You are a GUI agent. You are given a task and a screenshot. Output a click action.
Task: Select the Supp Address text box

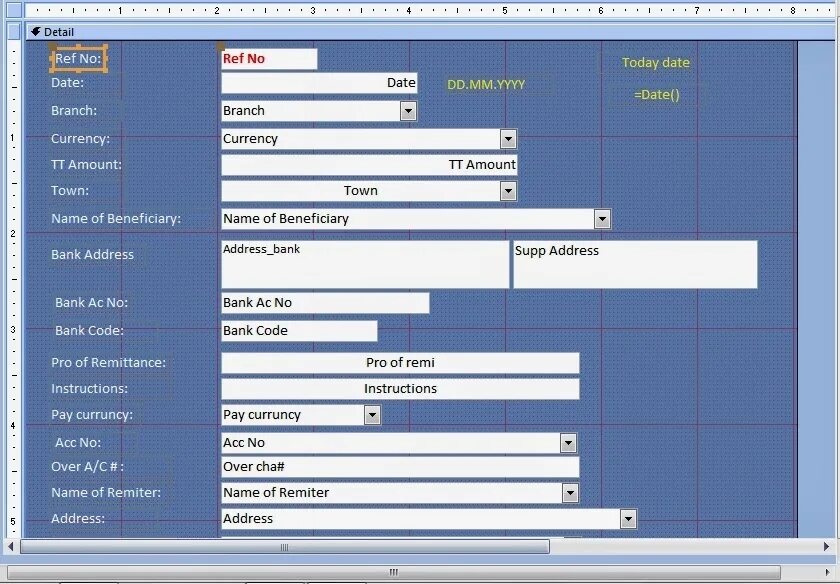tap(635, 264)
